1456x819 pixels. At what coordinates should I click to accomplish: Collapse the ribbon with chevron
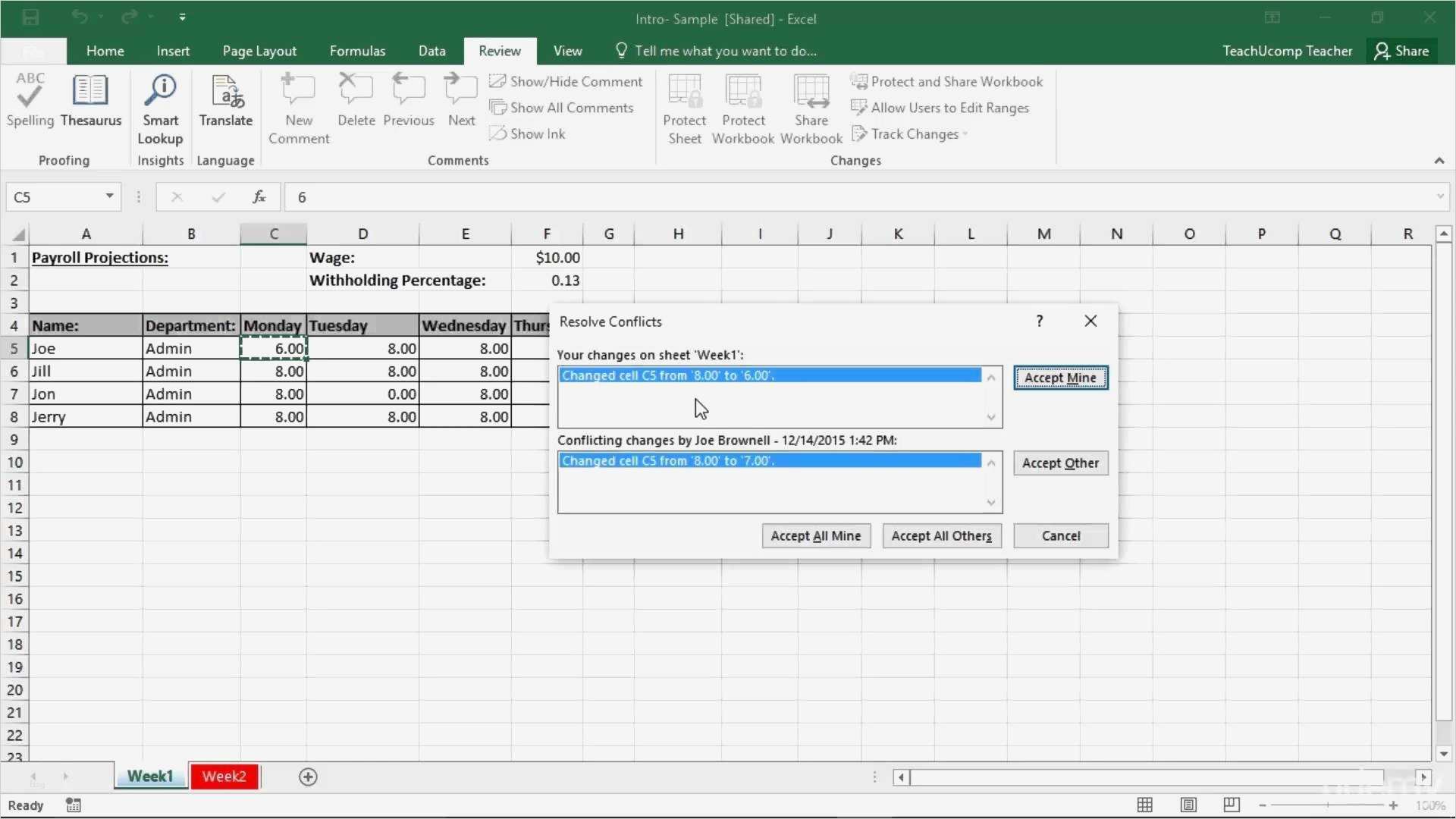click(1439, 161)
